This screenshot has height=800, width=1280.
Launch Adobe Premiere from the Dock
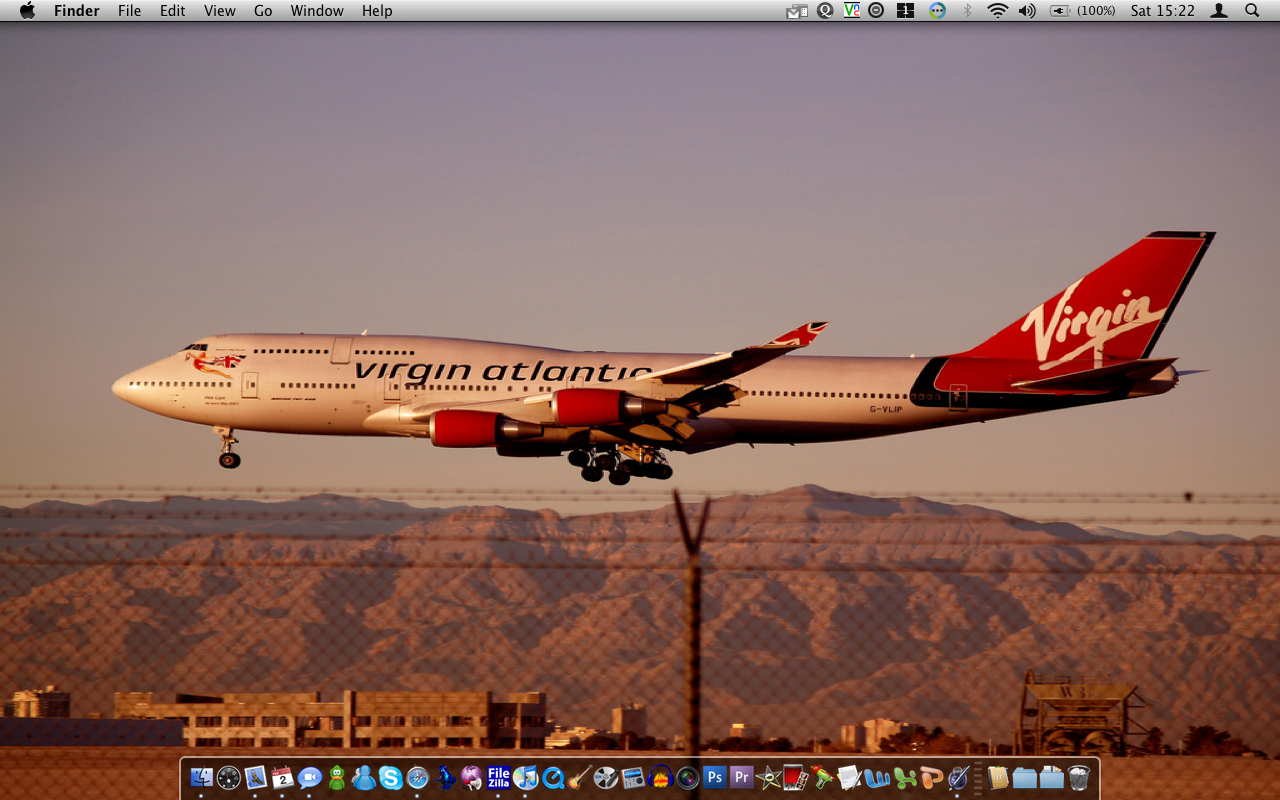pyautogui.click(x=741, y=777)
